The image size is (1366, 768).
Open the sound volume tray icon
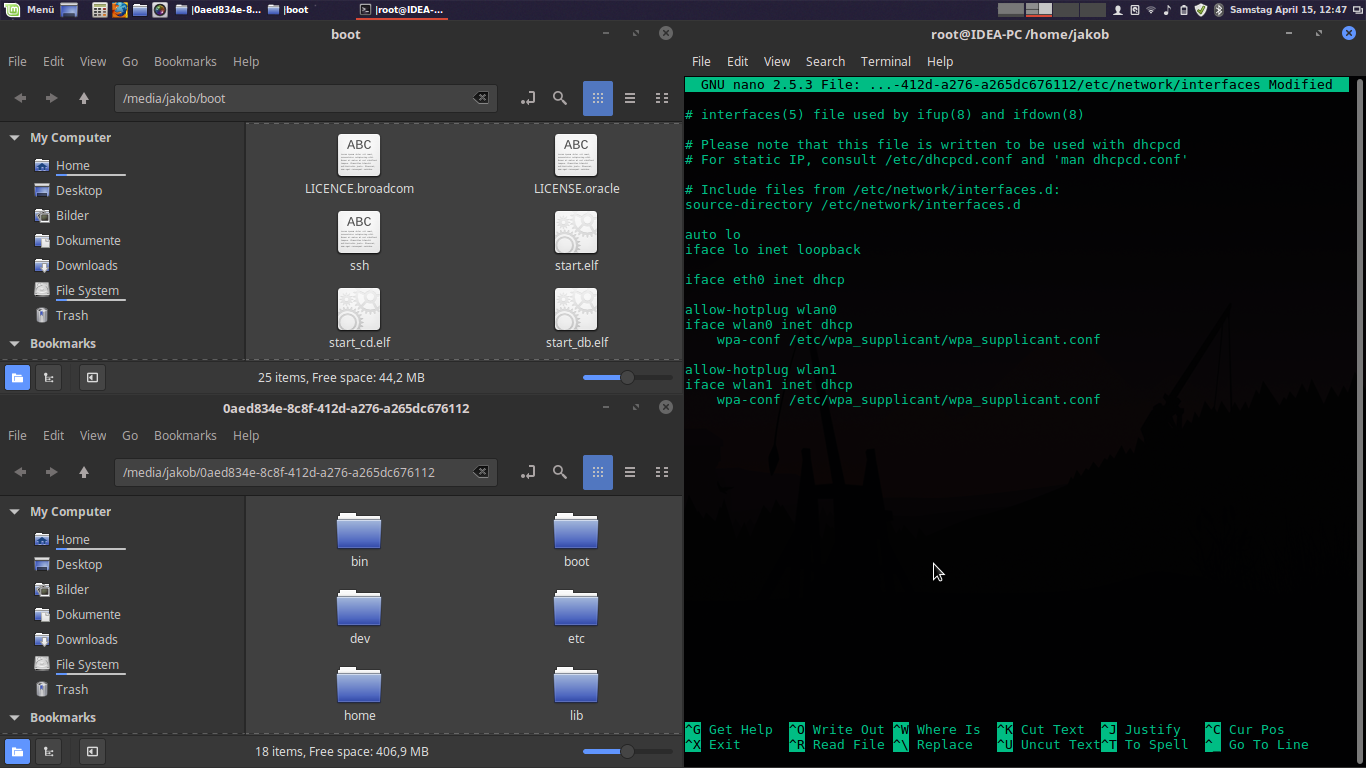(x=1167, y=10)
